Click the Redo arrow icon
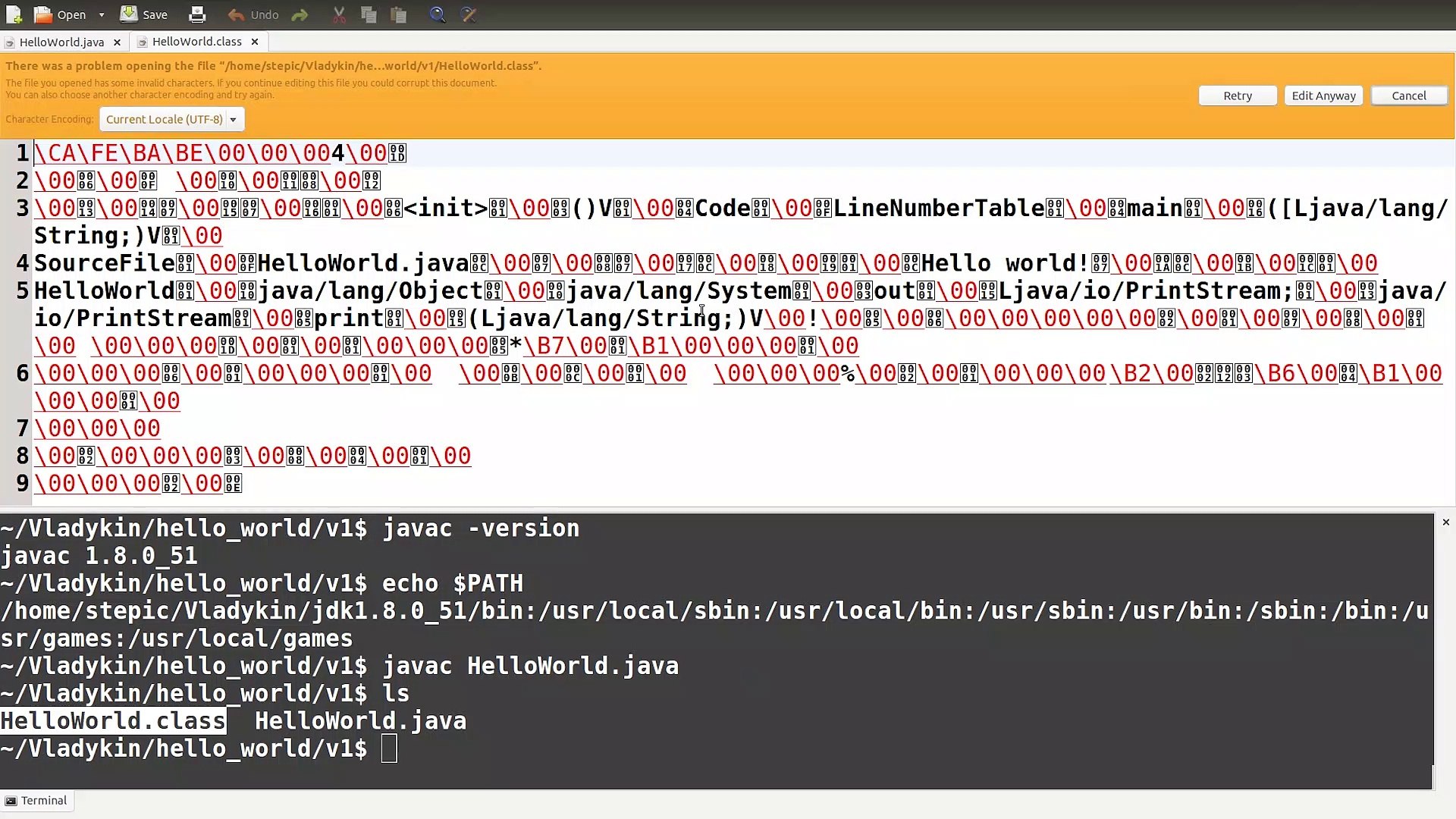 pyautogui.click(x=300, y=14)
